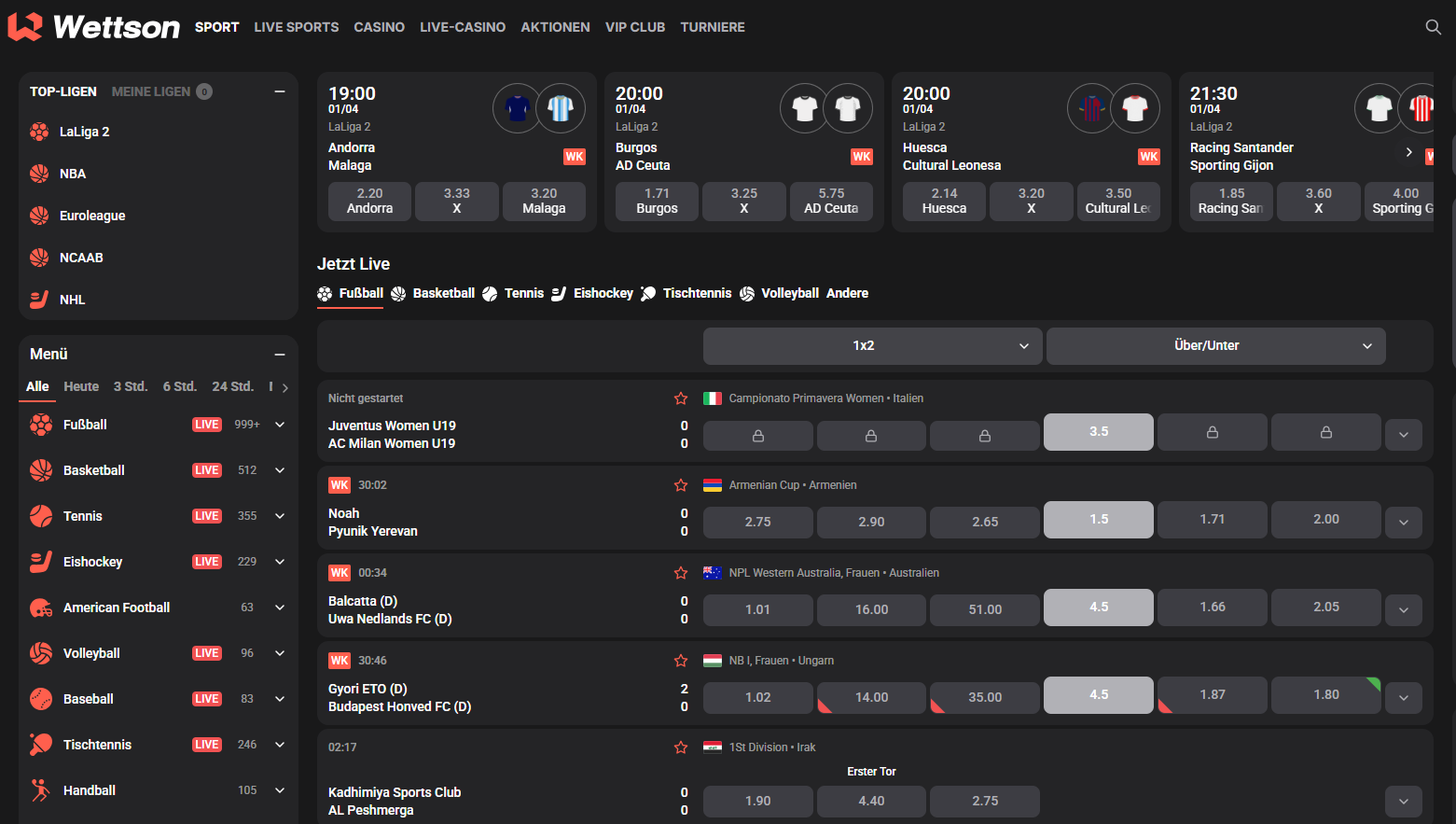This screenshot has height=824, width=1456.
Task: Click the NHL hockey stick icon
Action: click(x=39, y=300)
